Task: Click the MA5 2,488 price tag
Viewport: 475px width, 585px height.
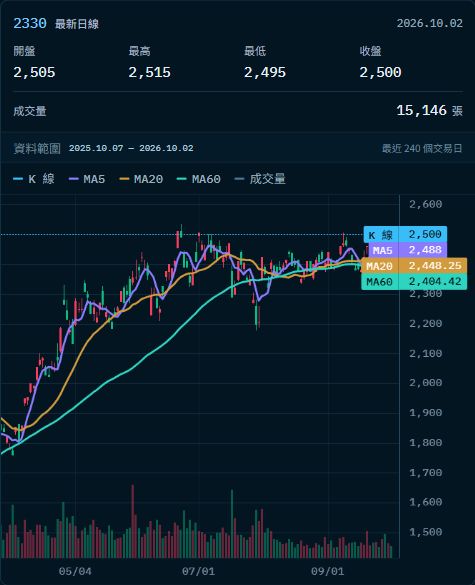Action: point(408,250)
